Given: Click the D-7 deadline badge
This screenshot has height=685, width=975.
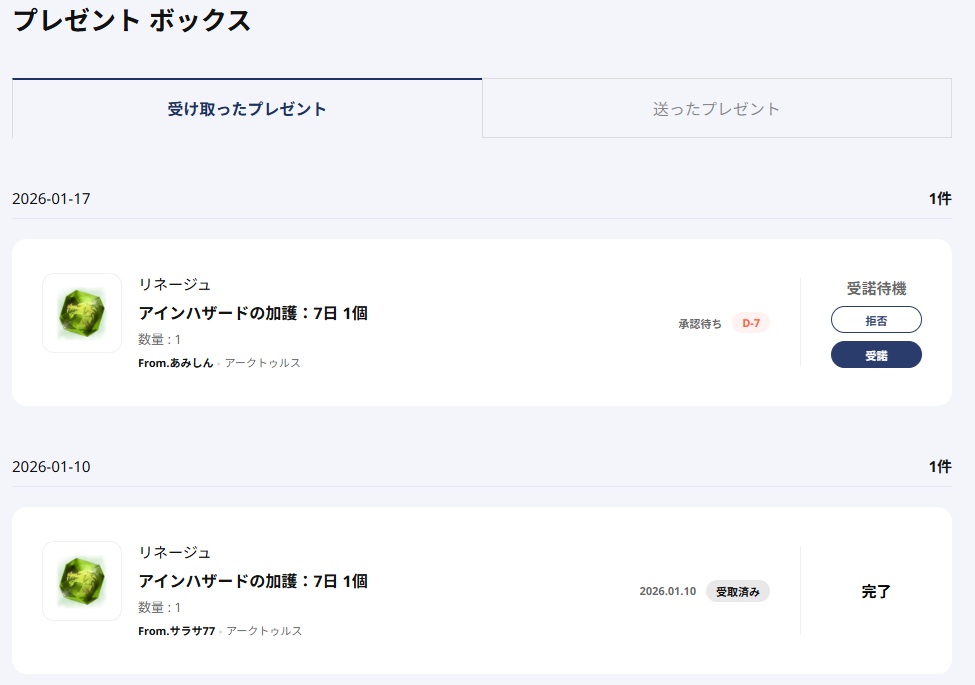Looking at the screenshot, I should click(751, 324).
